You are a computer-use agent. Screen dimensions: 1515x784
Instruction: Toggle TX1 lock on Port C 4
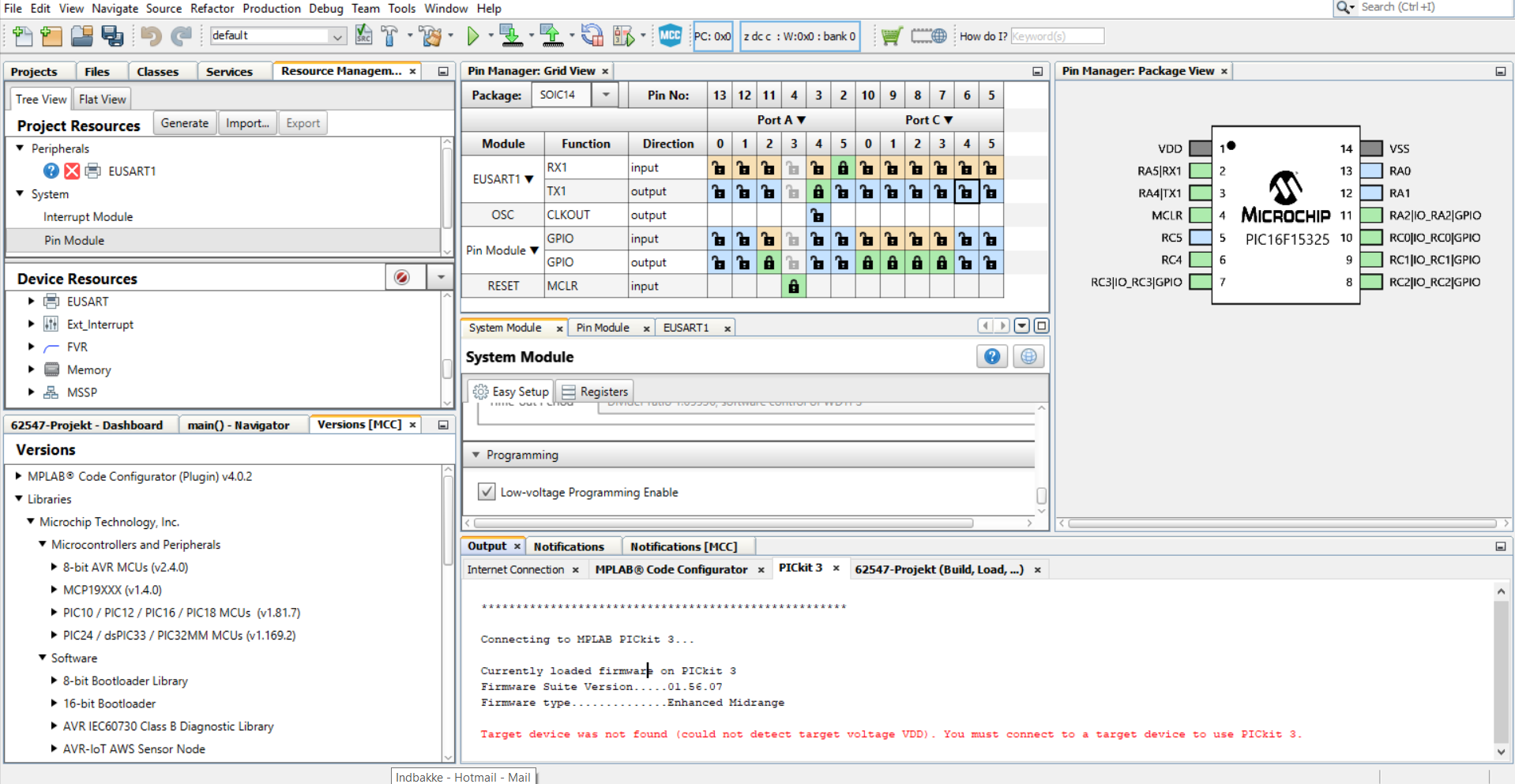pyautogui.click(x=966, y=191)
